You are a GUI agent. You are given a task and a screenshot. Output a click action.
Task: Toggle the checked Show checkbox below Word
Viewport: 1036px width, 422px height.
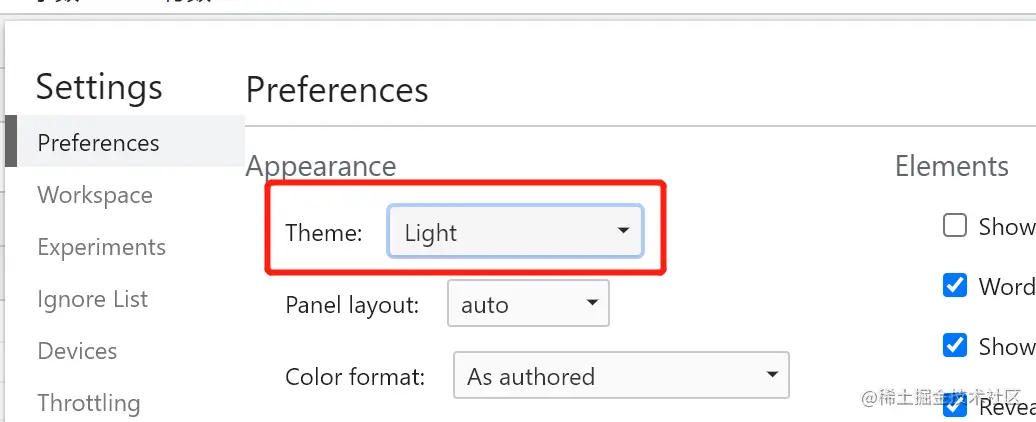pos(955,346)
